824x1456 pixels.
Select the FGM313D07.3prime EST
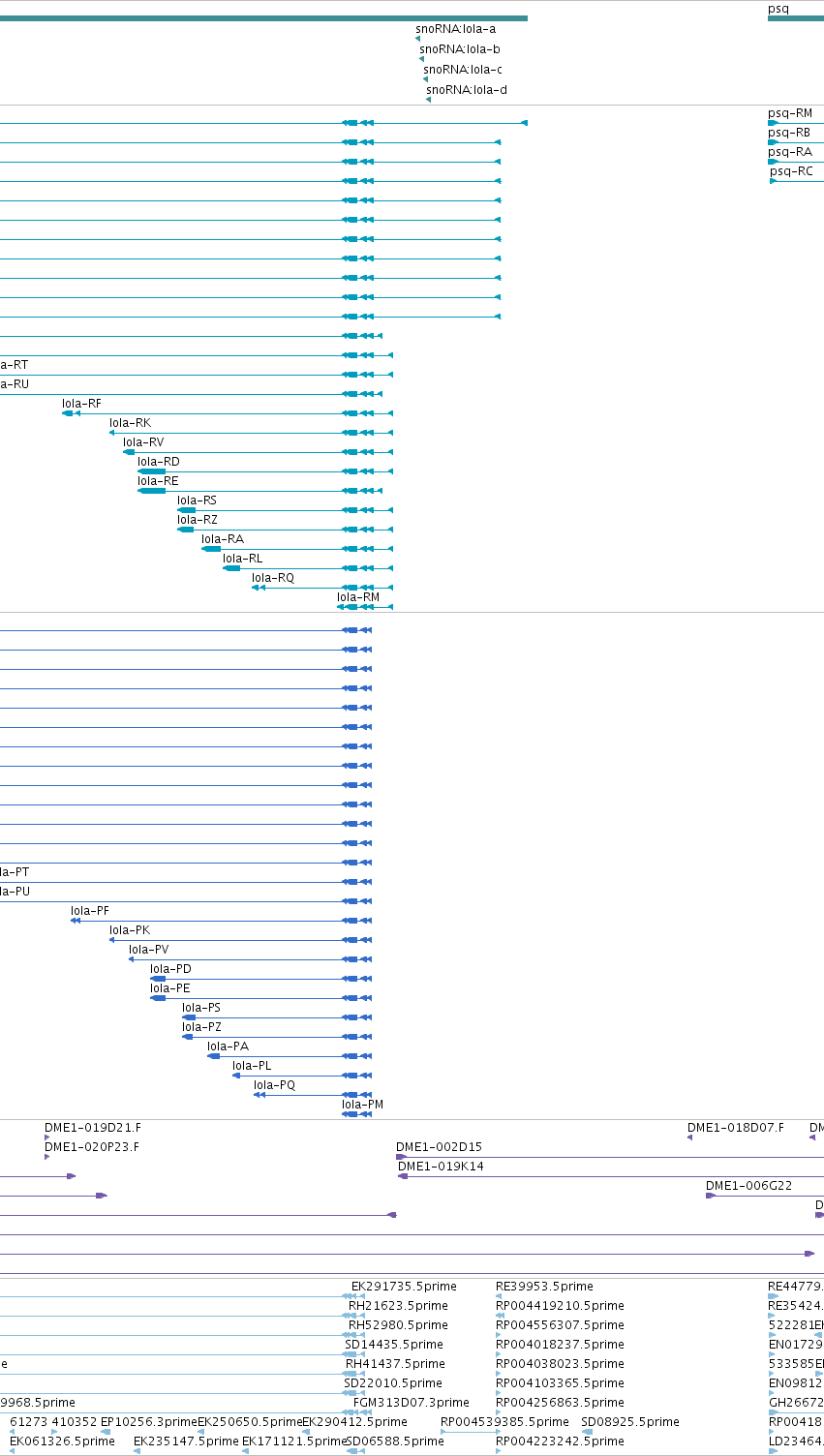coord(412,1403)
